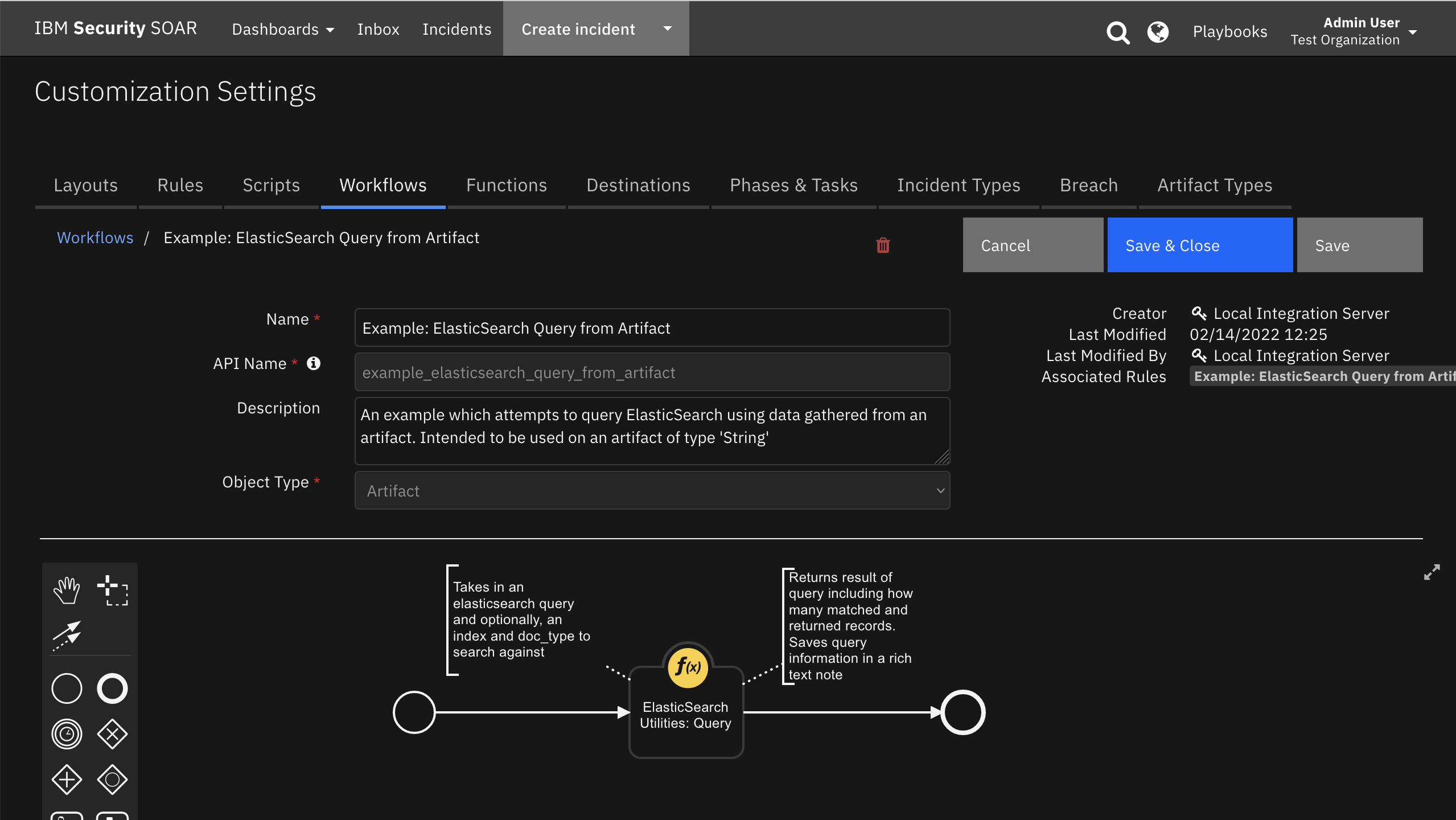Select the Workflows tab

[383, 186]
